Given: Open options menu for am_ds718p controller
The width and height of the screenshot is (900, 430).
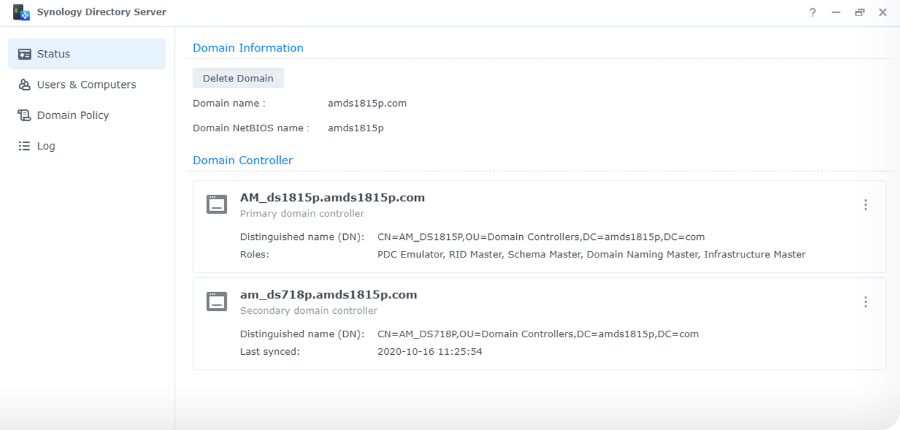Looking at the screenshot, I should click(x=866, y=301).
